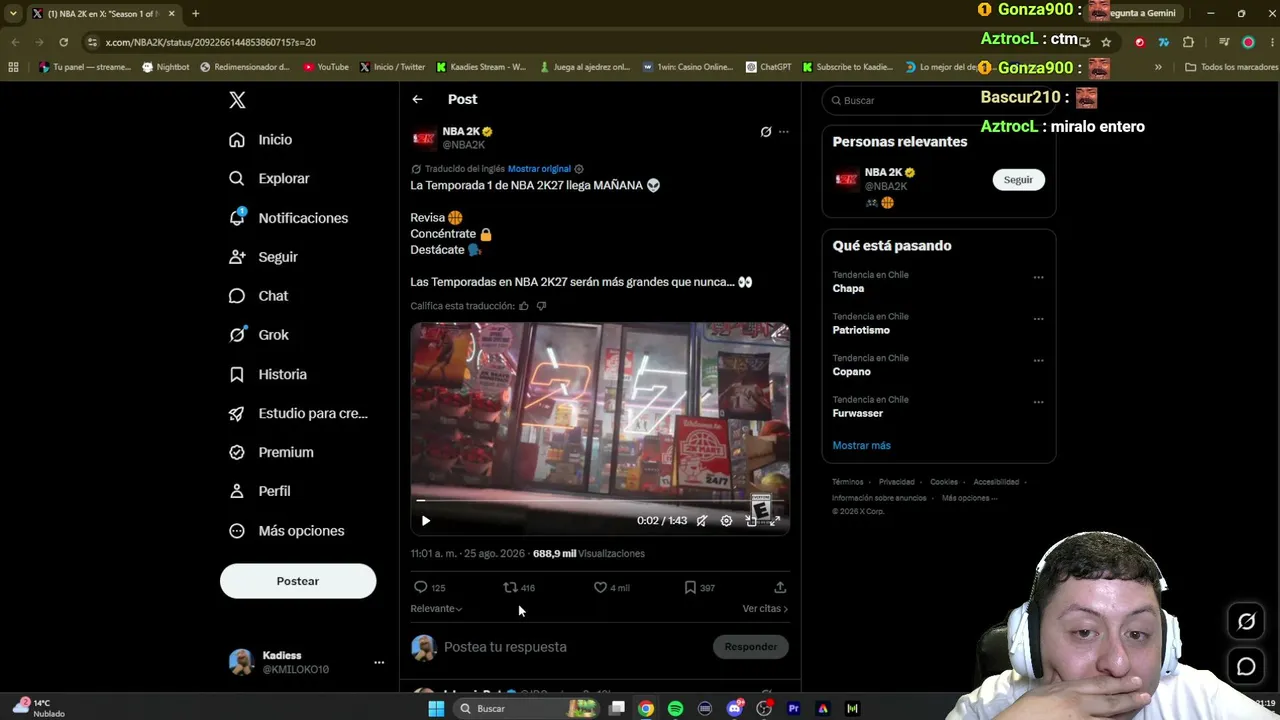The height and width of the screenshot is (720, 1280).
Task: Open the YouTube bookmark
Action: click(x=326, y=67)
